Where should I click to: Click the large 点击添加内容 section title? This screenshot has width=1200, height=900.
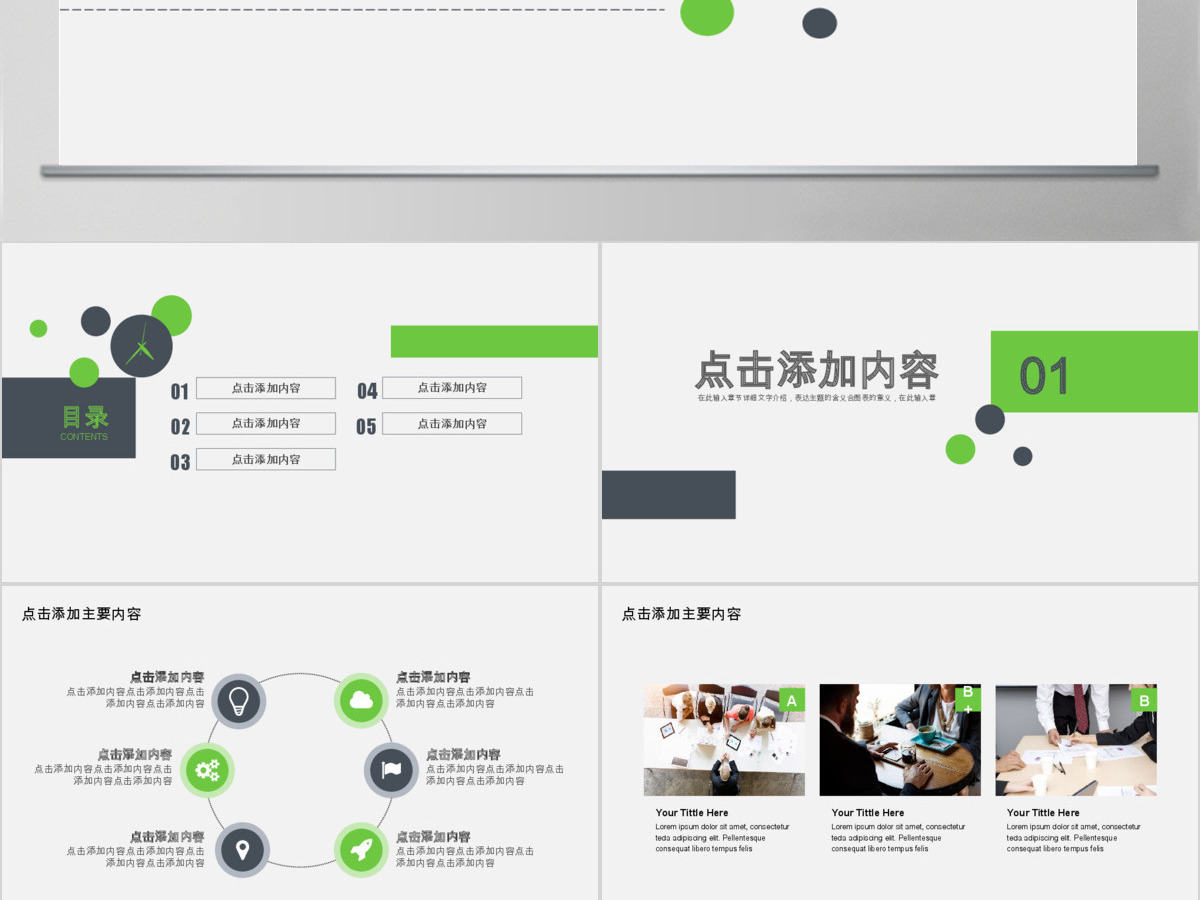[x=817, y=371]
